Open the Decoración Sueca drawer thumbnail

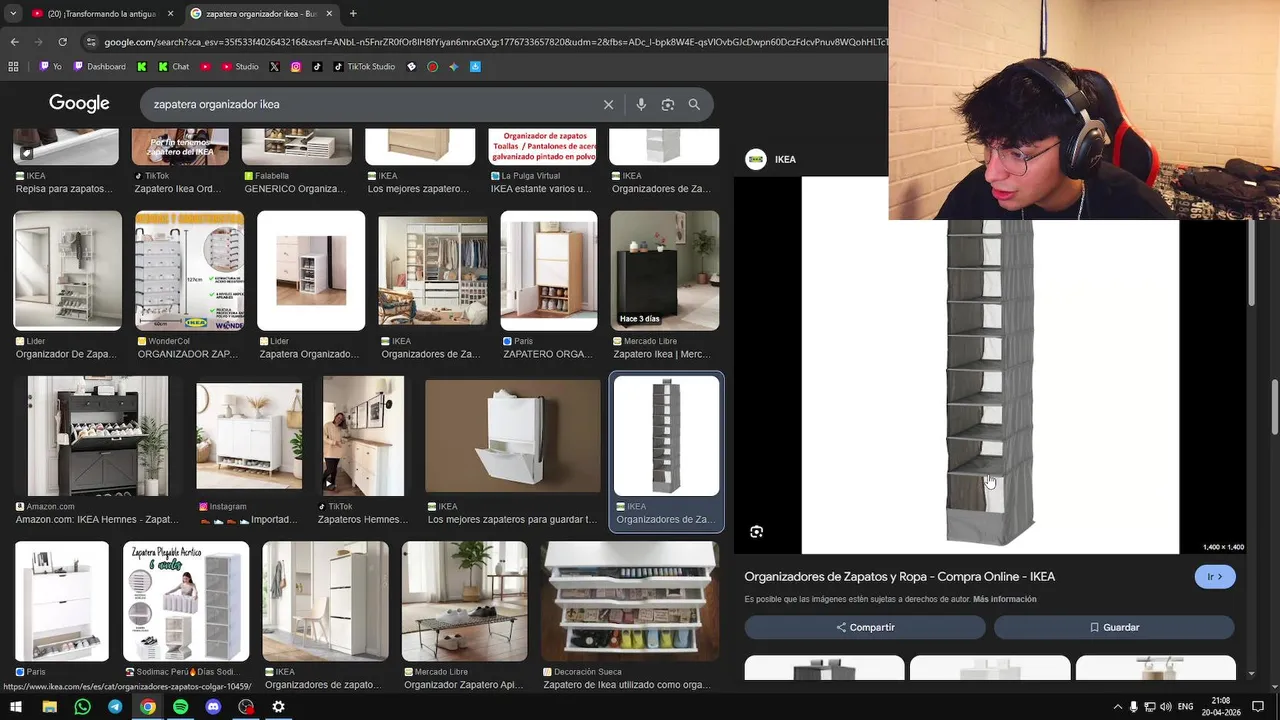pyautogui.click(x=630, y=601)
